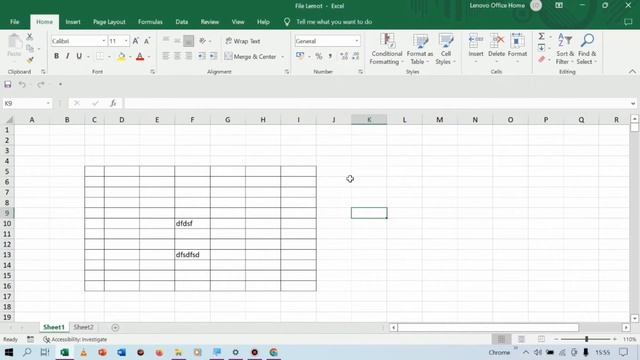Open the font size dropdown

point(126,41)
